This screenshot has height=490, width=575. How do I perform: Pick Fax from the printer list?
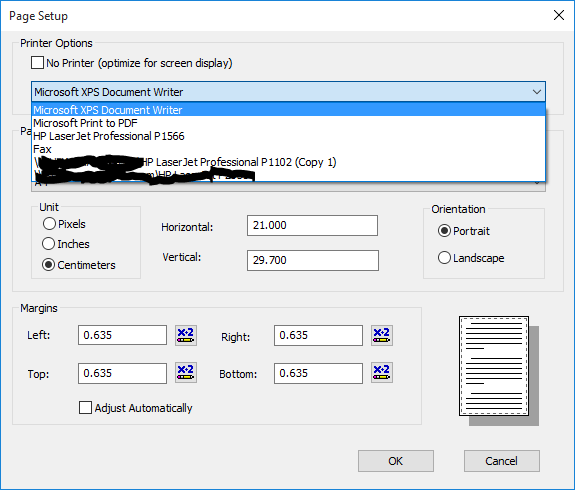289,149
